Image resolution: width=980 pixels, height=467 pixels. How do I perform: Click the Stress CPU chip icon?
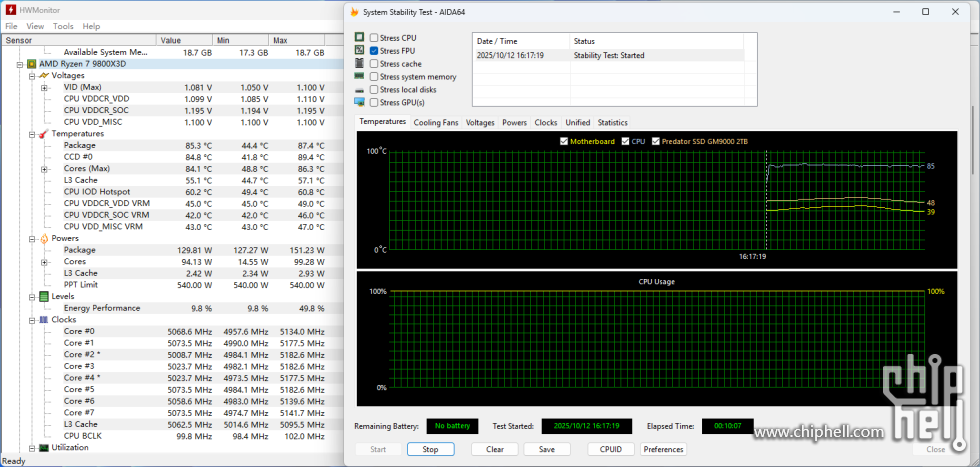pyautogui.click(x=359, y=37)
